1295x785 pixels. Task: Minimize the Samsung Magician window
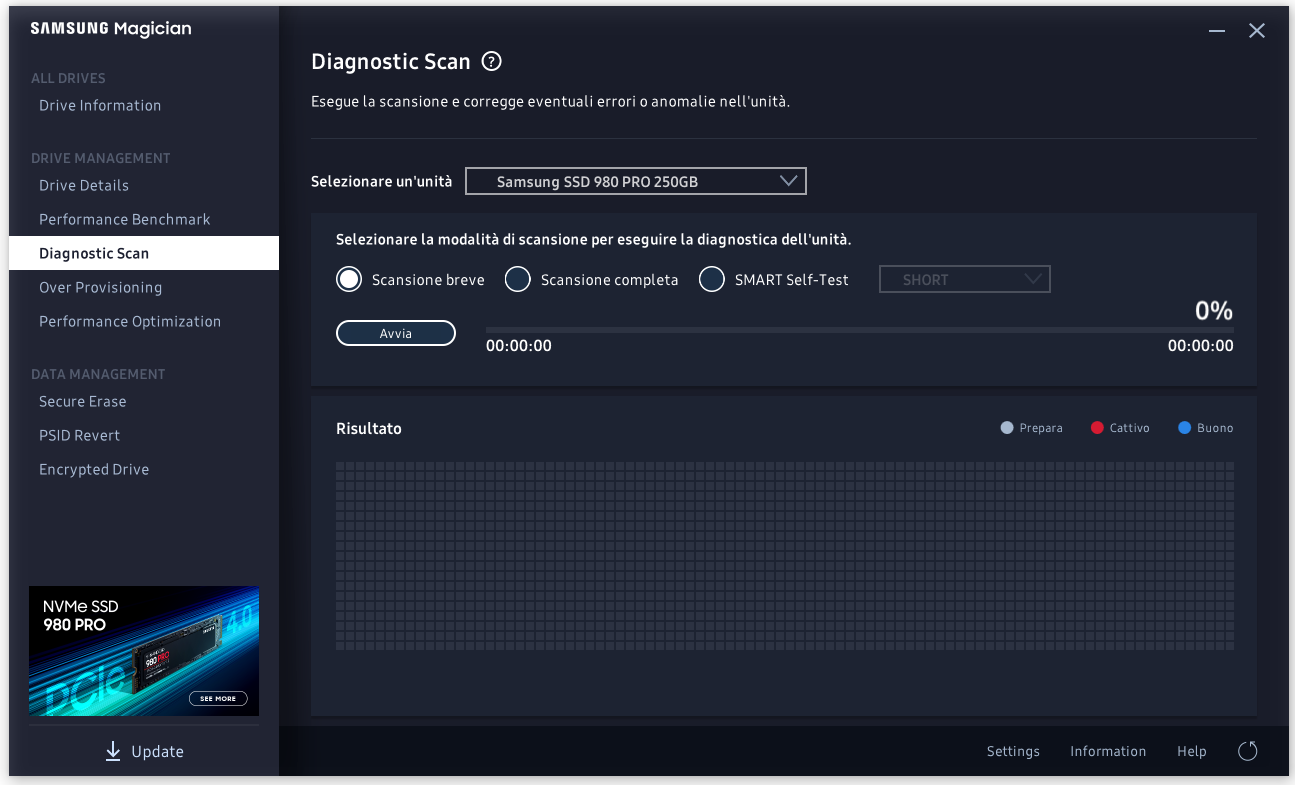click(x=1217, y=31)
